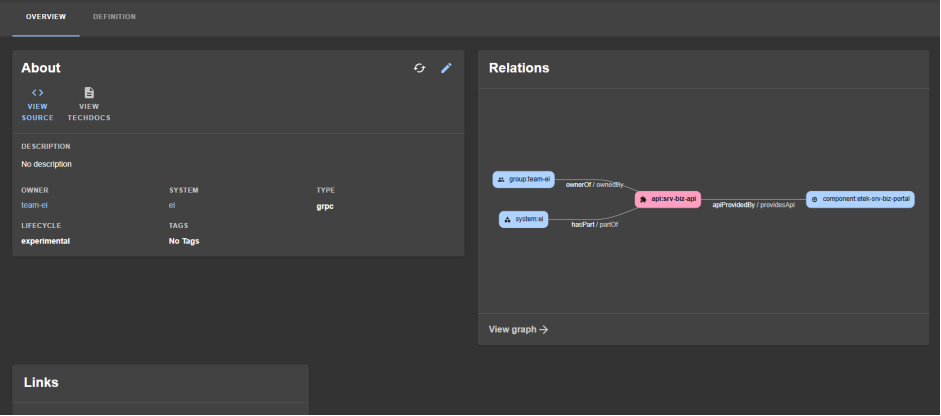Select the system:ei node label
This screenshot has width=941, height=416.
529,220
